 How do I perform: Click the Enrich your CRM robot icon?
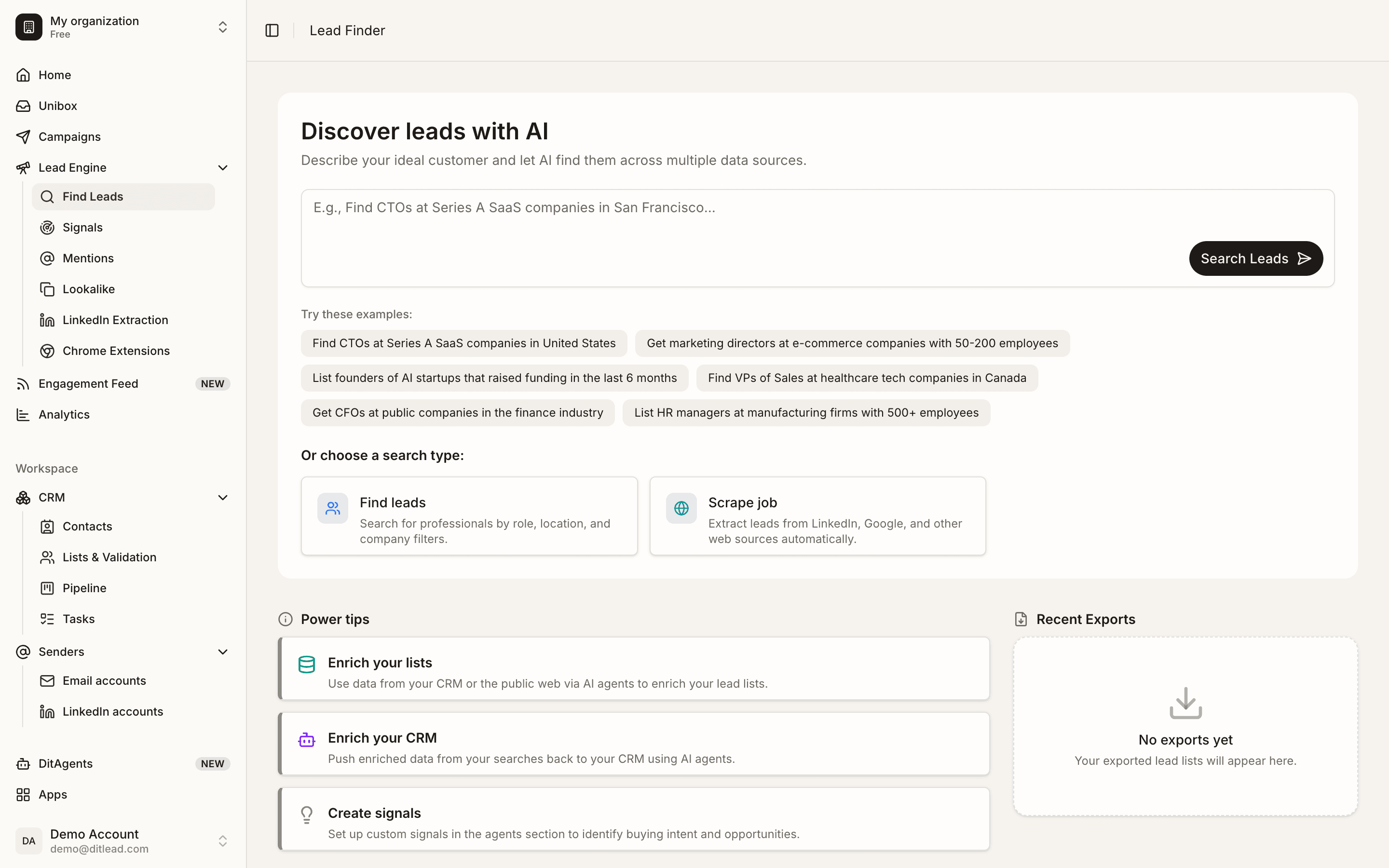(307, 740)
